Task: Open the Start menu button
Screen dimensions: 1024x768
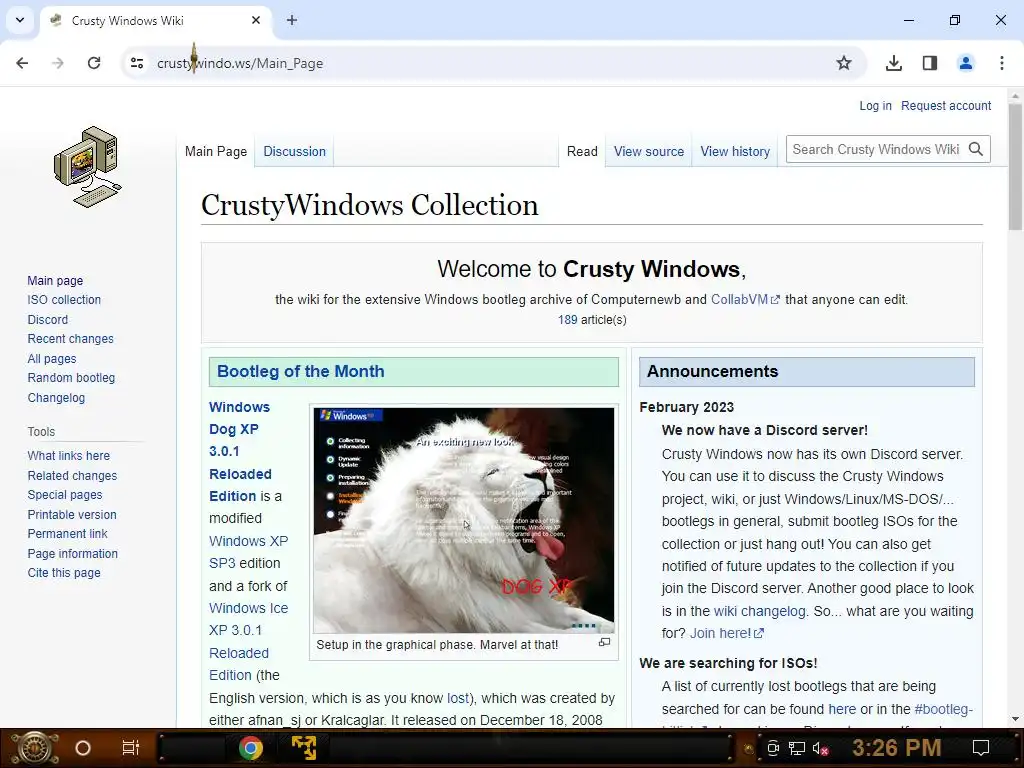Action: coord(34,748)
